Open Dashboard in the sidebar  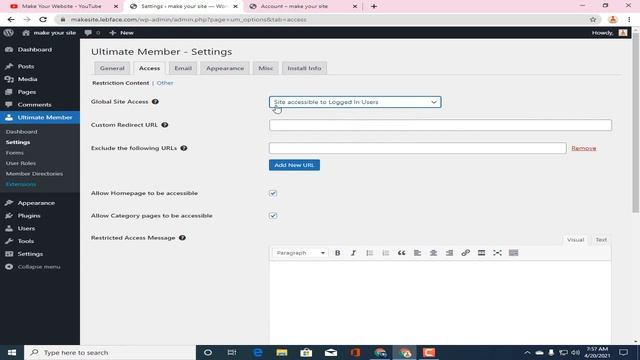[x=35, y=49]
